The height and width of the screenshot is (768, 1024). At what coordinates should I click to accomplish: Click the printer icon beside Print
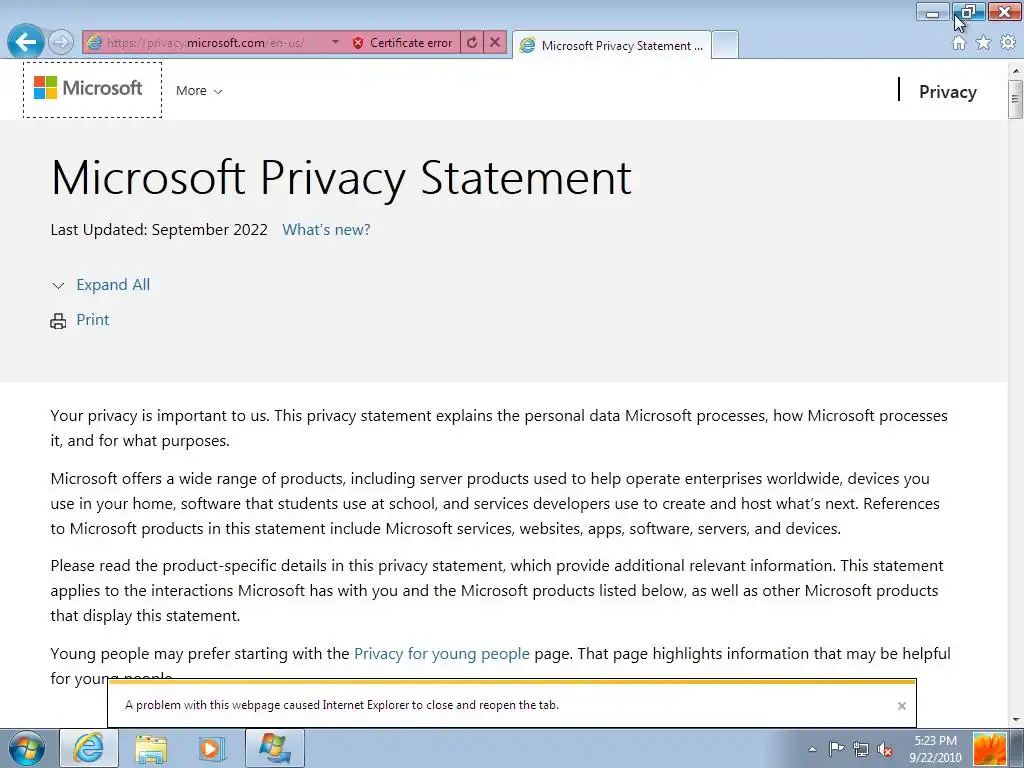click(x=58, y=321)
